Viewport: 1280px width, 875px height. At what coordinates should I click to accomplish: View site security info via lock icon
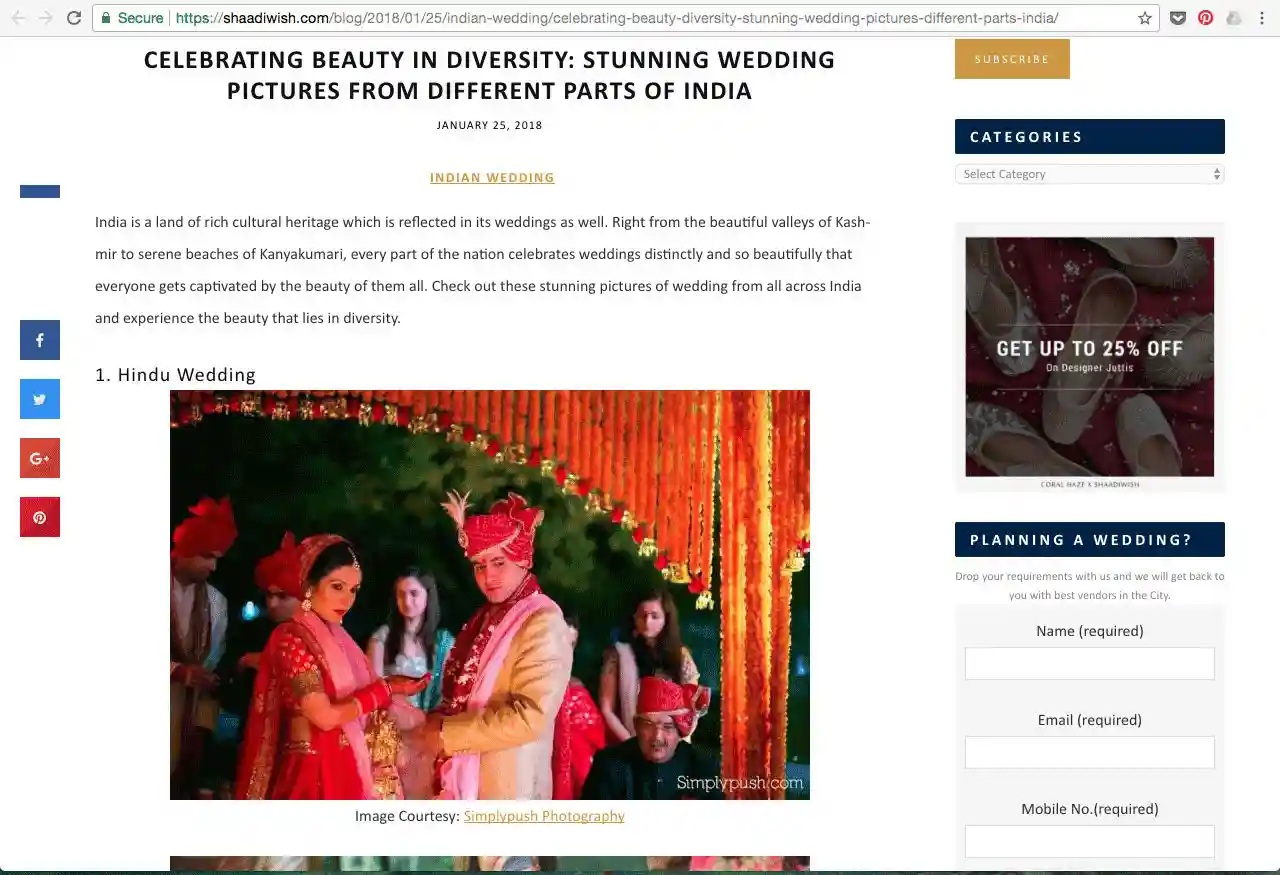106,18
